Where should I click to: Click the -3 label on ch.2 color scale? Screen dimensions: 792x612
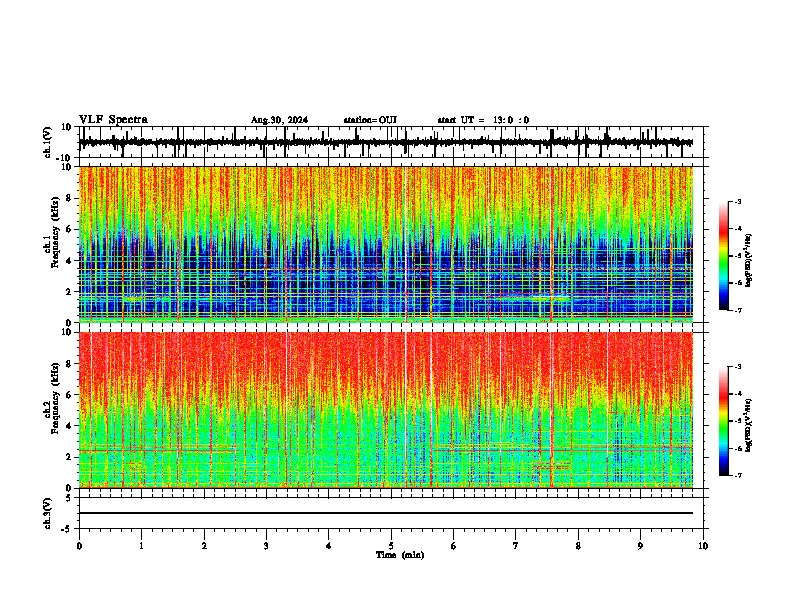point(737,367)
